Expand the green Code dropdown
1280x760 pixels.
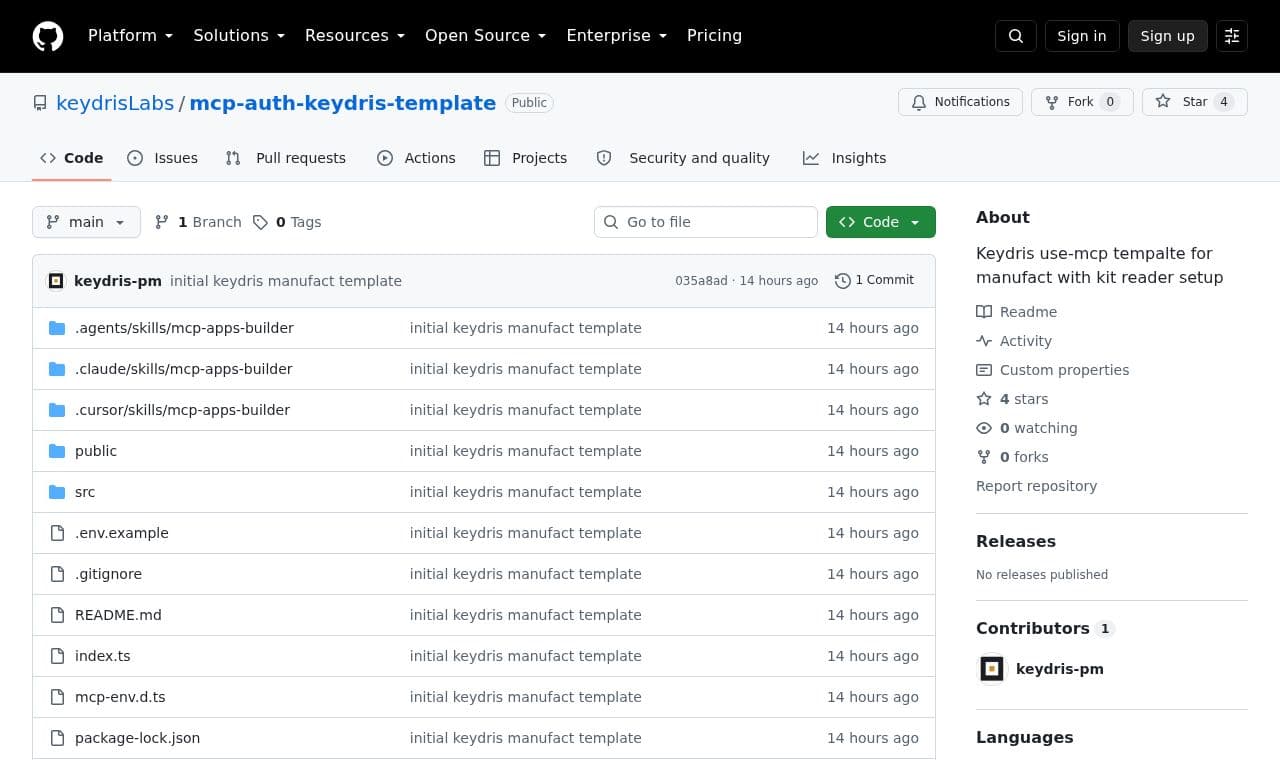881,222
